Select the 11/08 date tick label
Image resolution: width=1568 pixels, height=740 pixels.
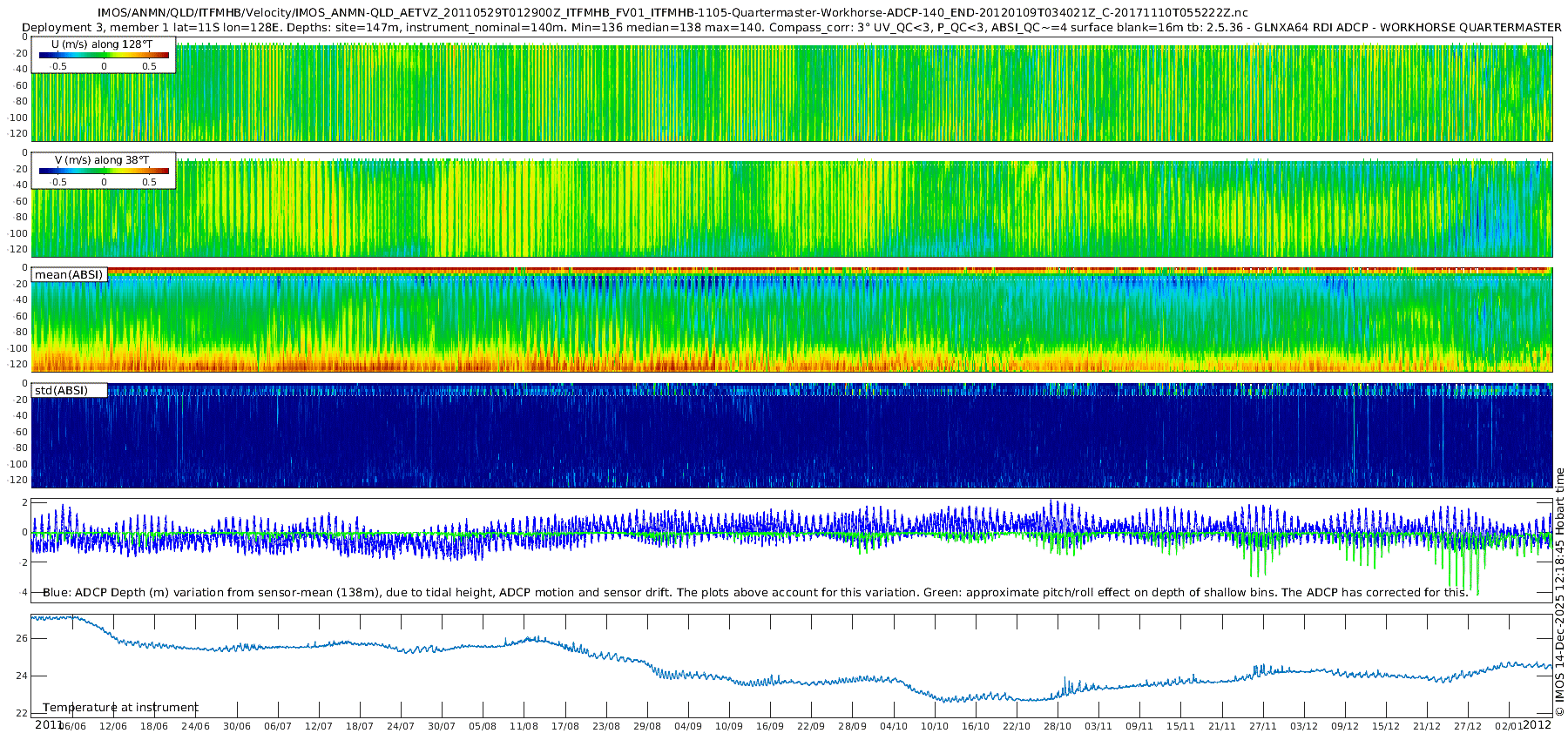point(524,726)
